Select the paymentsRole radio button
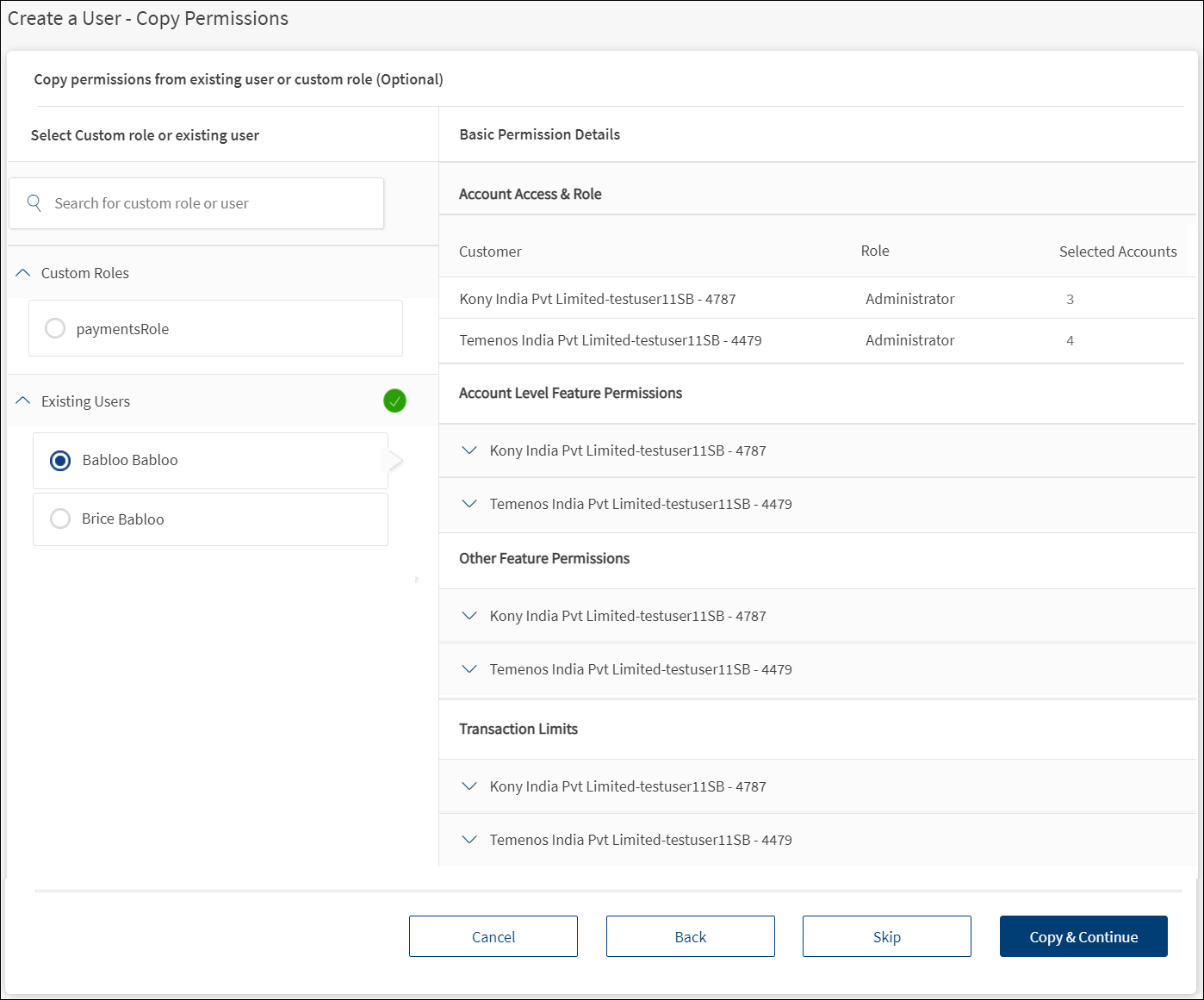This screenshot has width=1204, height=1000. click(55, 328)
